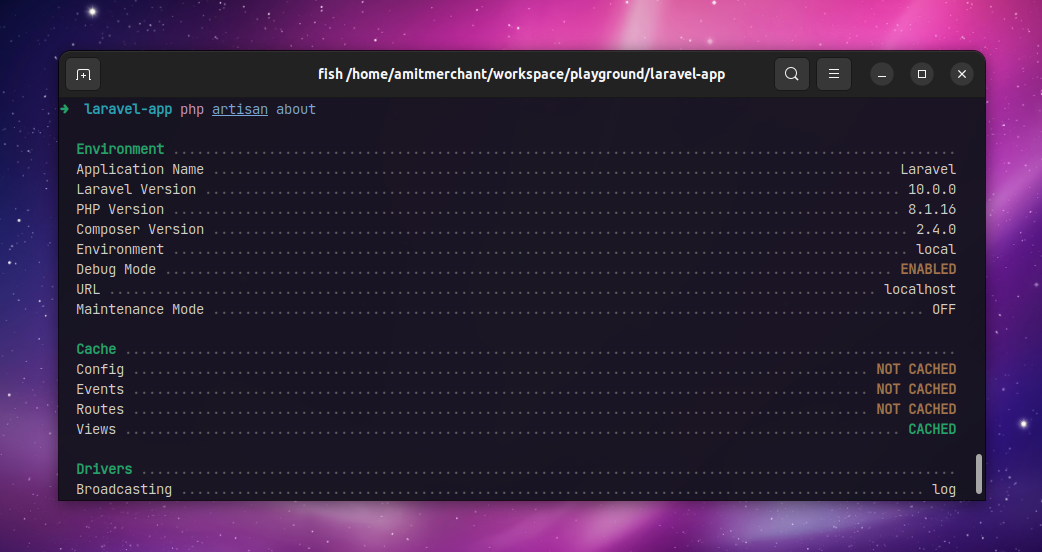Click the 'localhost' URL value
Screen dimensions: 1042x552
click(x=920, y=290)
